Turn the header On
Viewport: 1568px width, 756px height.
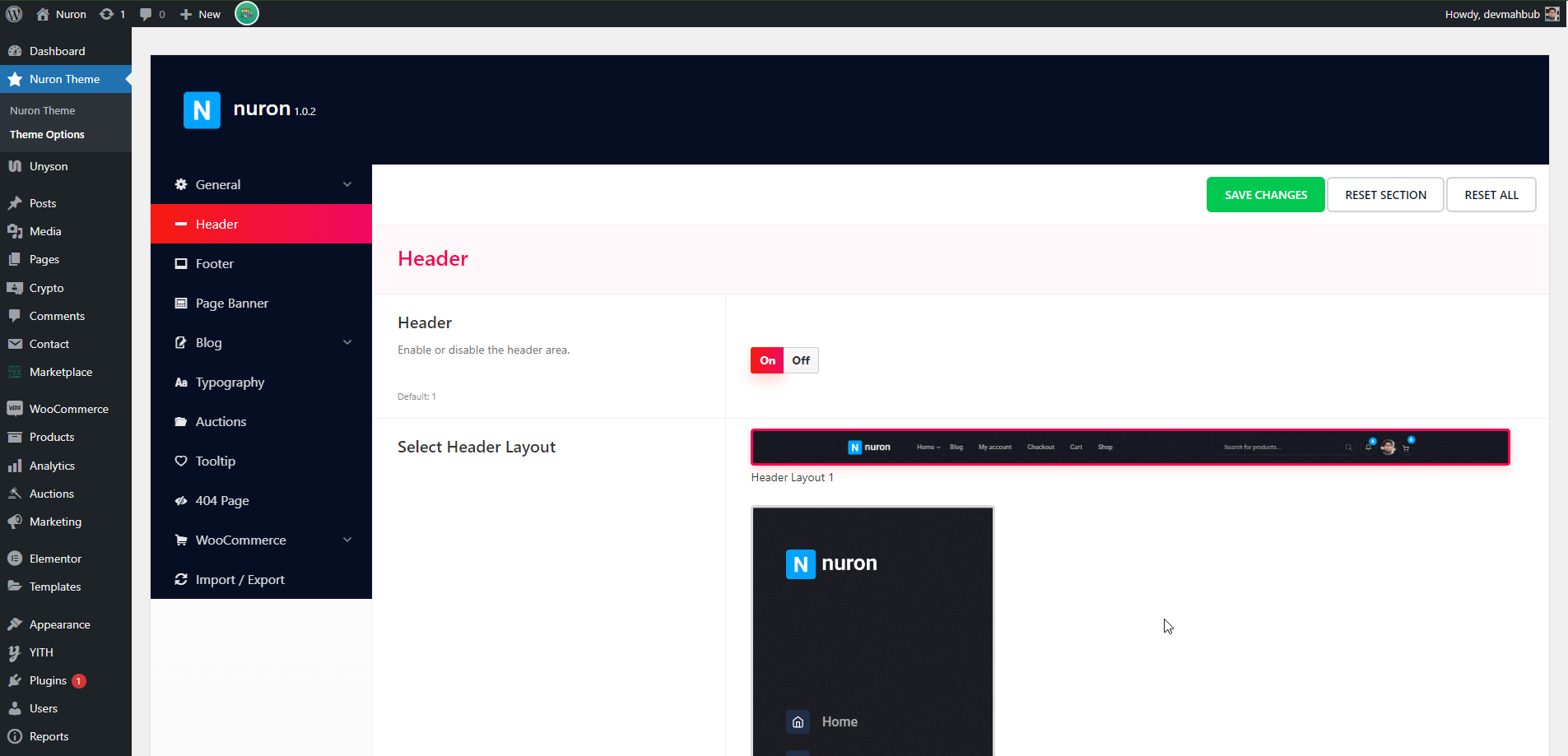point(767,360)
